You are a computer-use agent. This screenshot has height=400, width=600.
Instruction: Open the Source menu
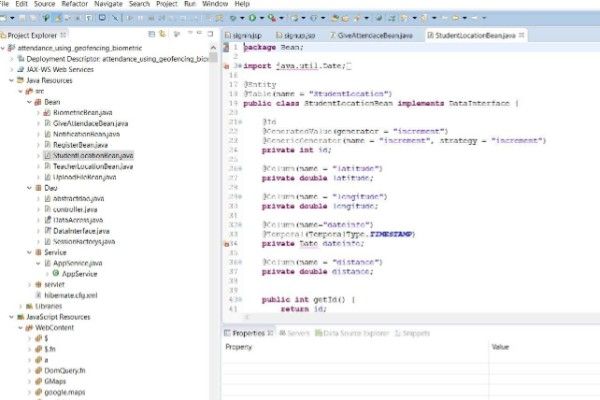click(44, 4)
